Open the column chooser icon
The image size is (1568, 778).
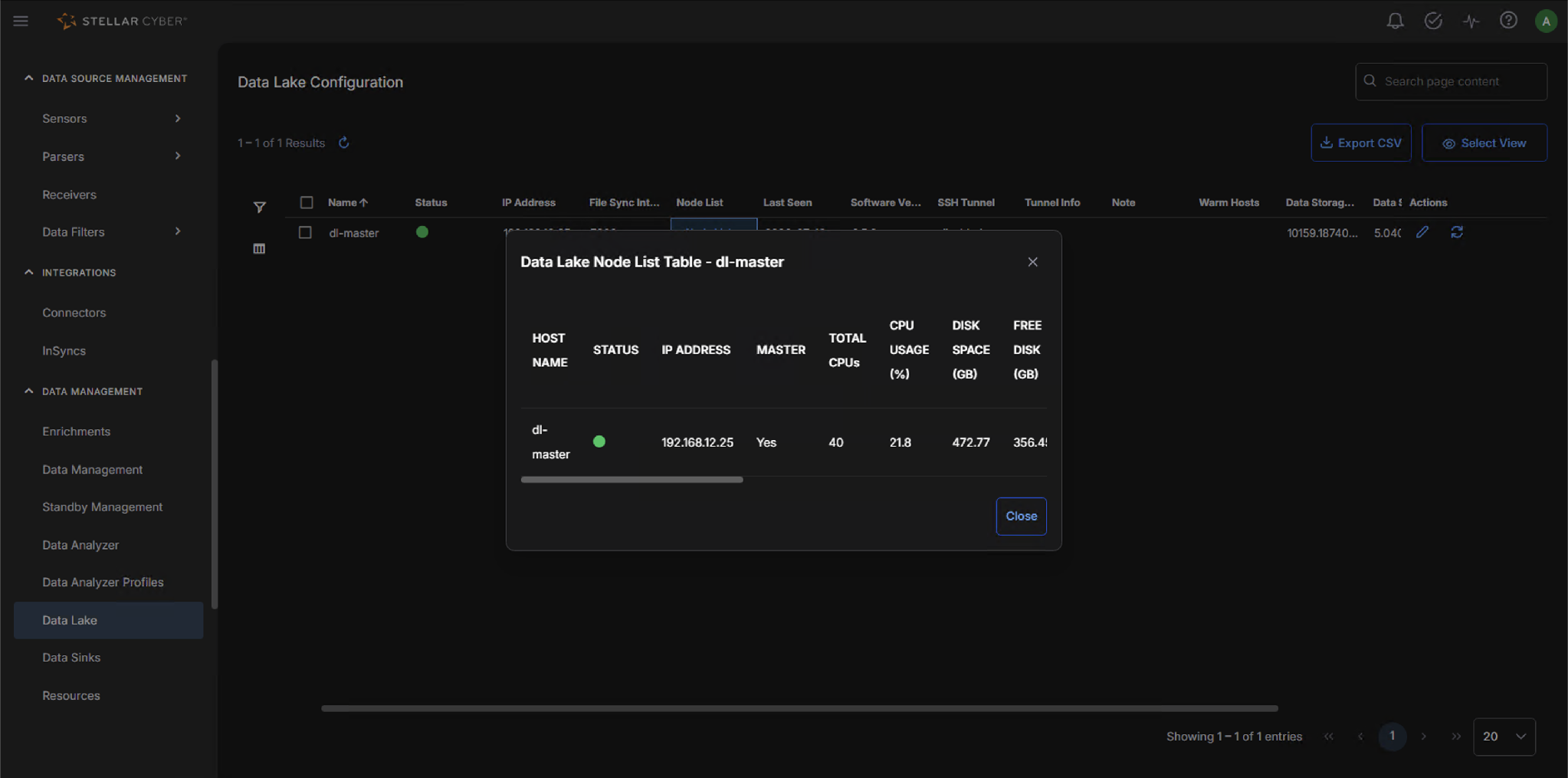[x=259, y=248]
